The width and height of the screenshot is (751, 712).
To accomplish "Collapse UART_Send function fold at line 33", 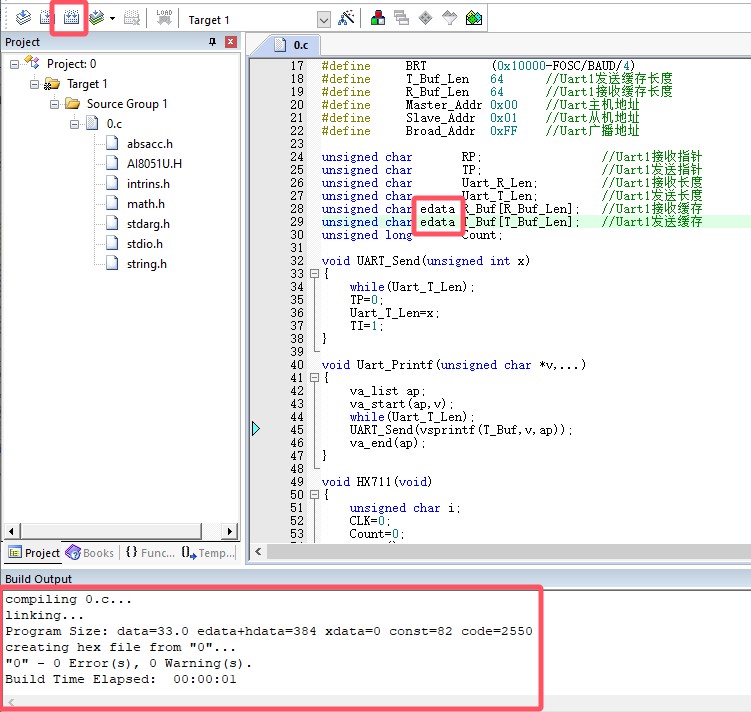I will pyautogui.click(x=314, y=274).
